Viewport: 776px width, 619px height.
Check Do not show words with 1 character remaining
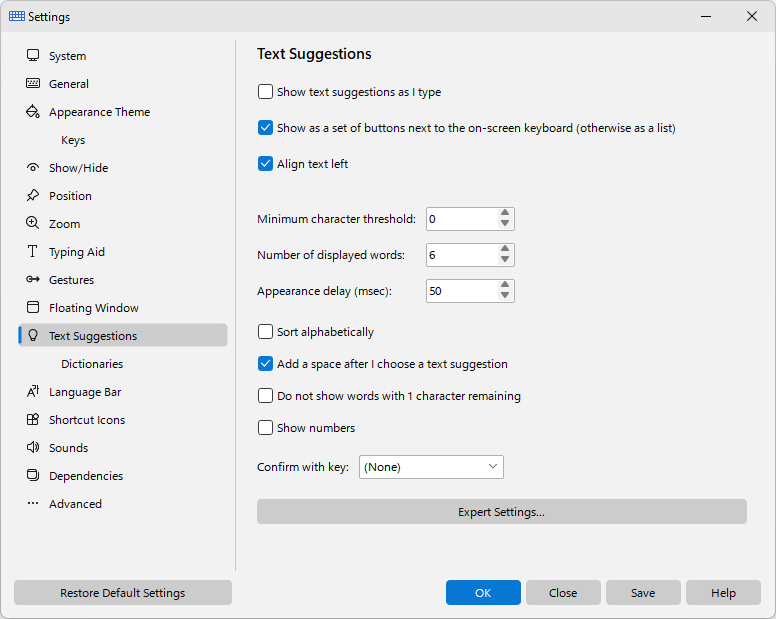(x=265, y=396)
